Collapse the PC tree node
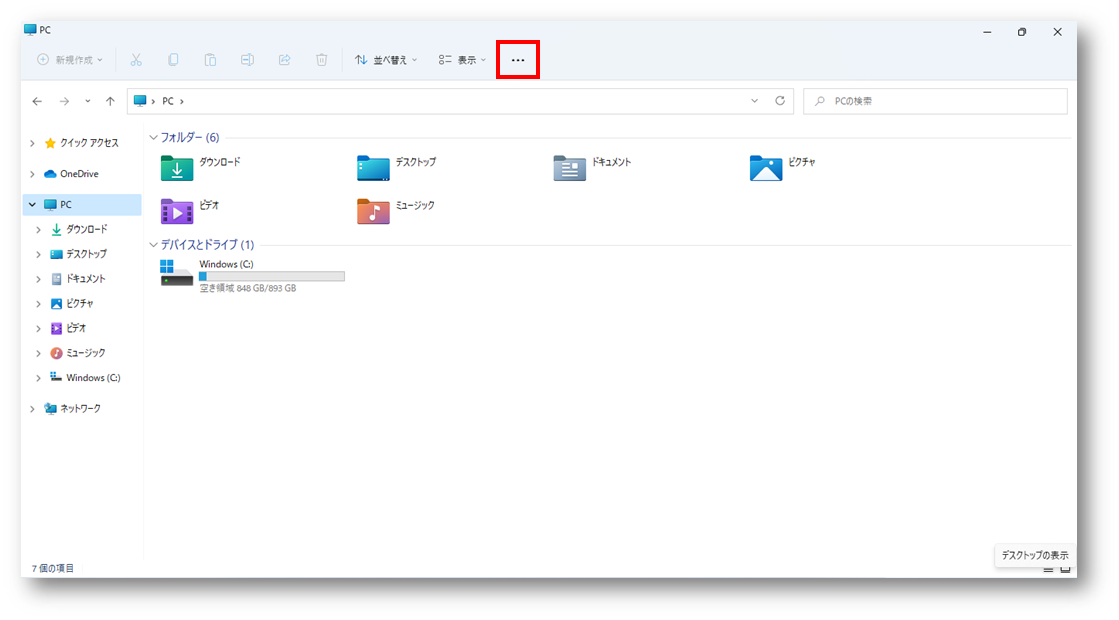Screen dimensions: 1119x620 point(32,205)
